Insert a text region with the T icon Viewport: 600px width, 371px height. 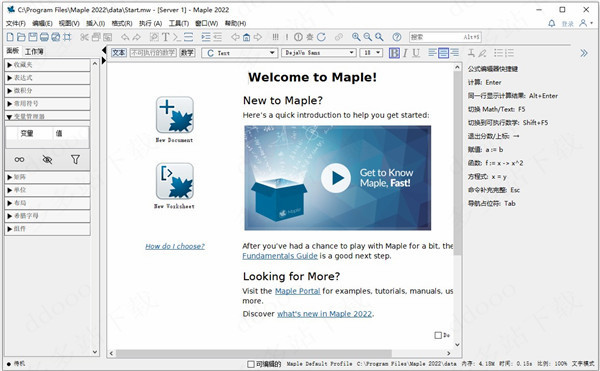pos(166,37)
